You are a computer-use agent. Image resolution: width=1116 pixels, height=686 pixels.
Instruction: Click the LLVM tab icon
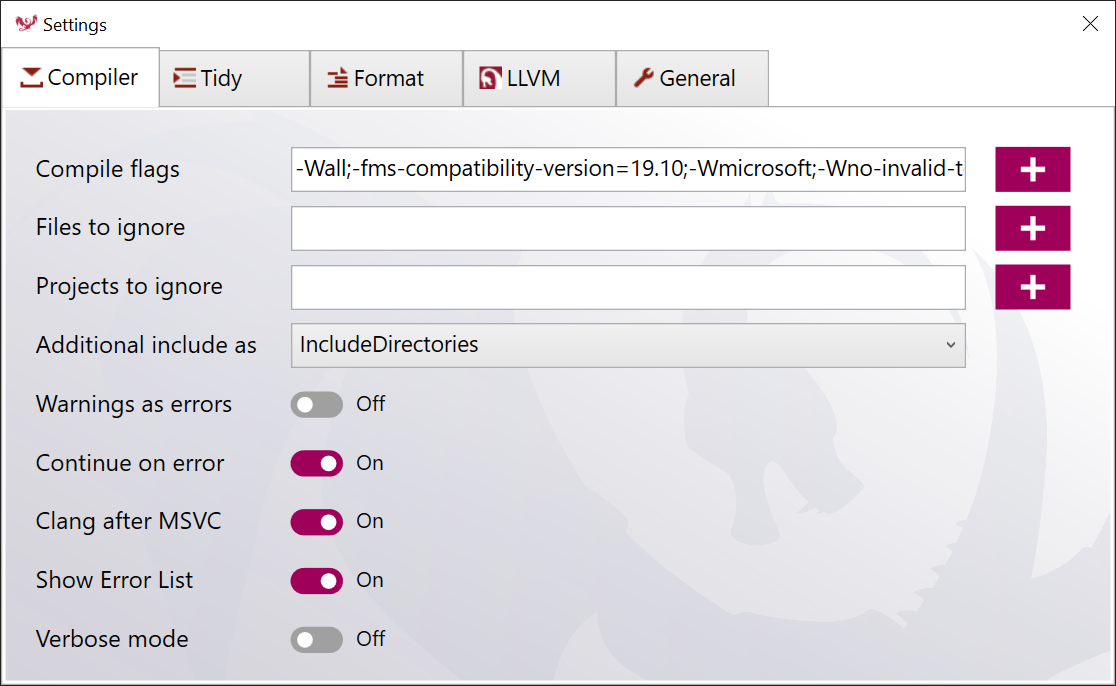490,78
